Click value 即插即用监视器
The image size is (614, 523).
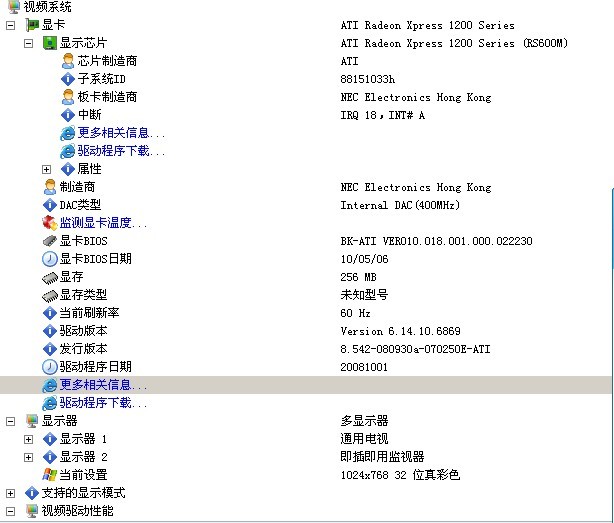383,457
